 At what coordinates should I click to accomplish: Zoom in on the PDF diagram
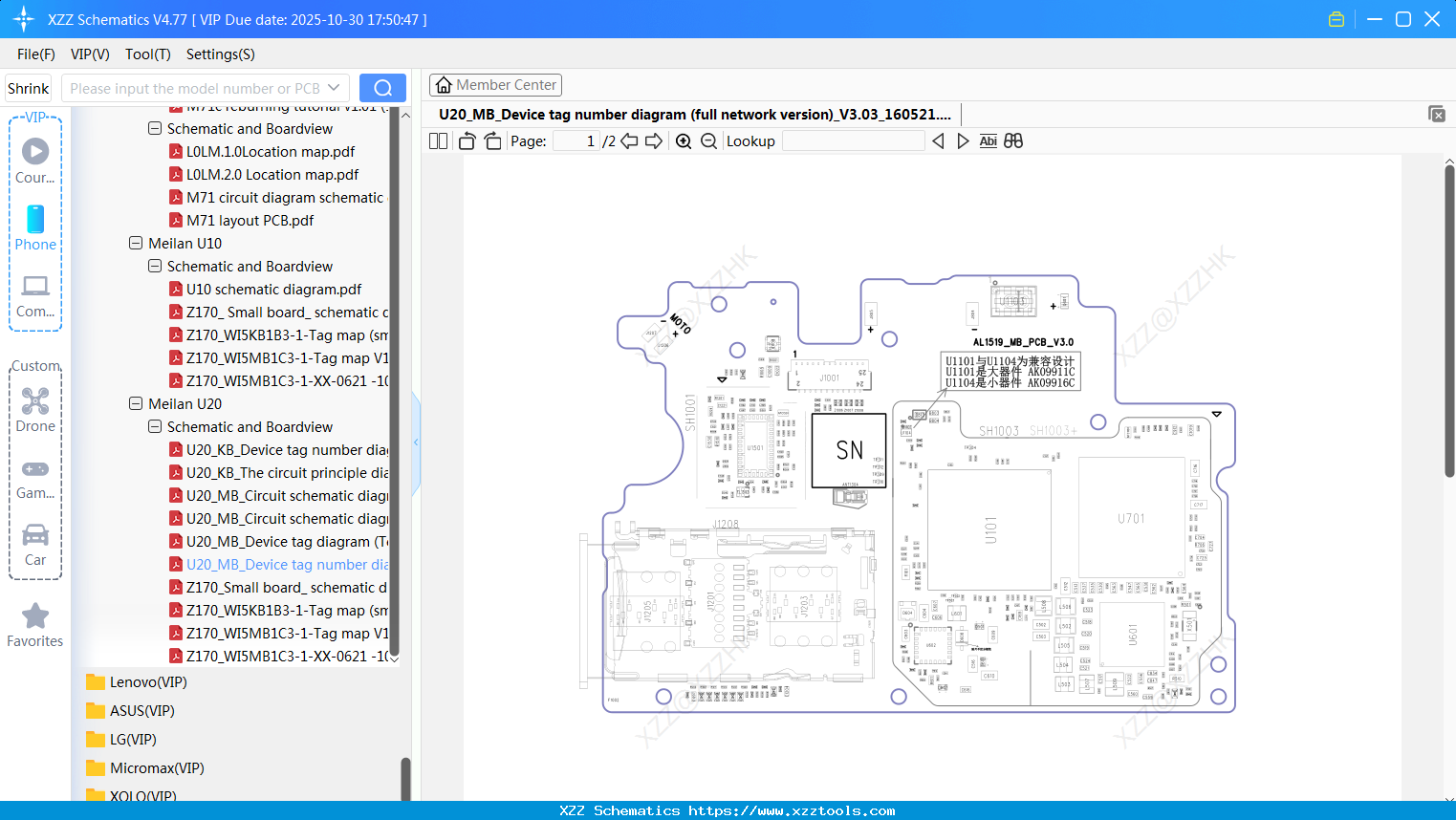(x=683, y=140)
